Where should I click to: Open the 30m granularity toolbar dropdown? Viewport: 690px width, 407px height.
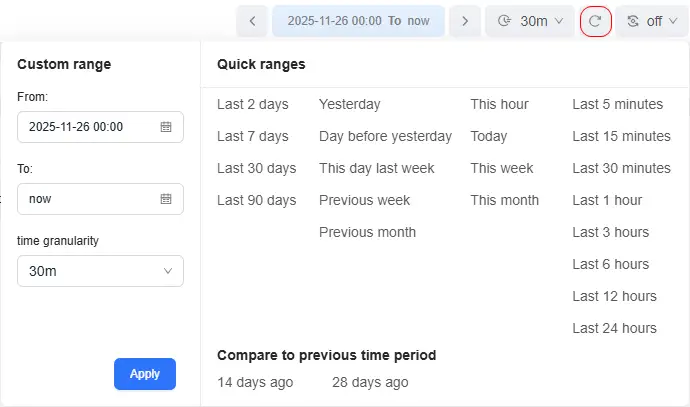click(529, 20)
